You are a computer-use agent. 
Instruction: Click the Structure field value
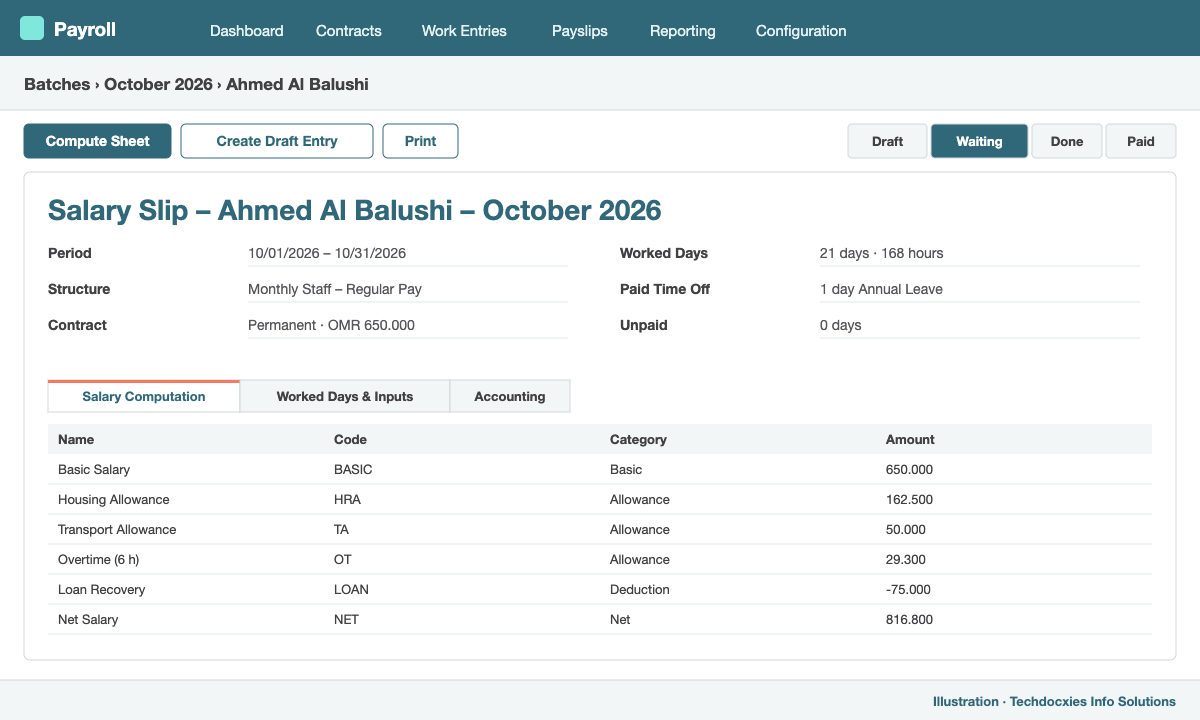(x=408, y=290)
